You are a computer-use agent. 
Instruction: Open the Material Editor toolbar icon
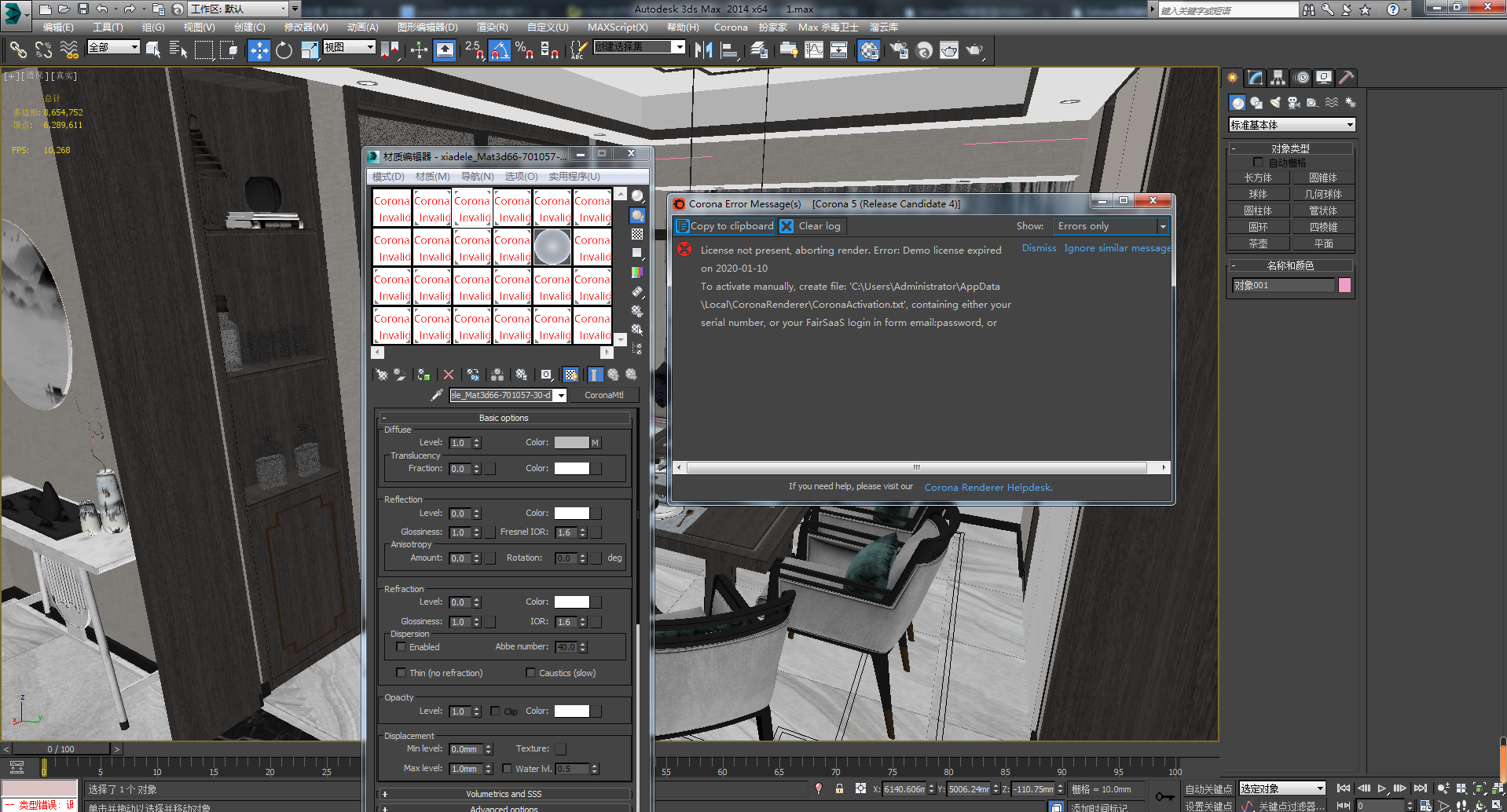[x=869, y=50]
